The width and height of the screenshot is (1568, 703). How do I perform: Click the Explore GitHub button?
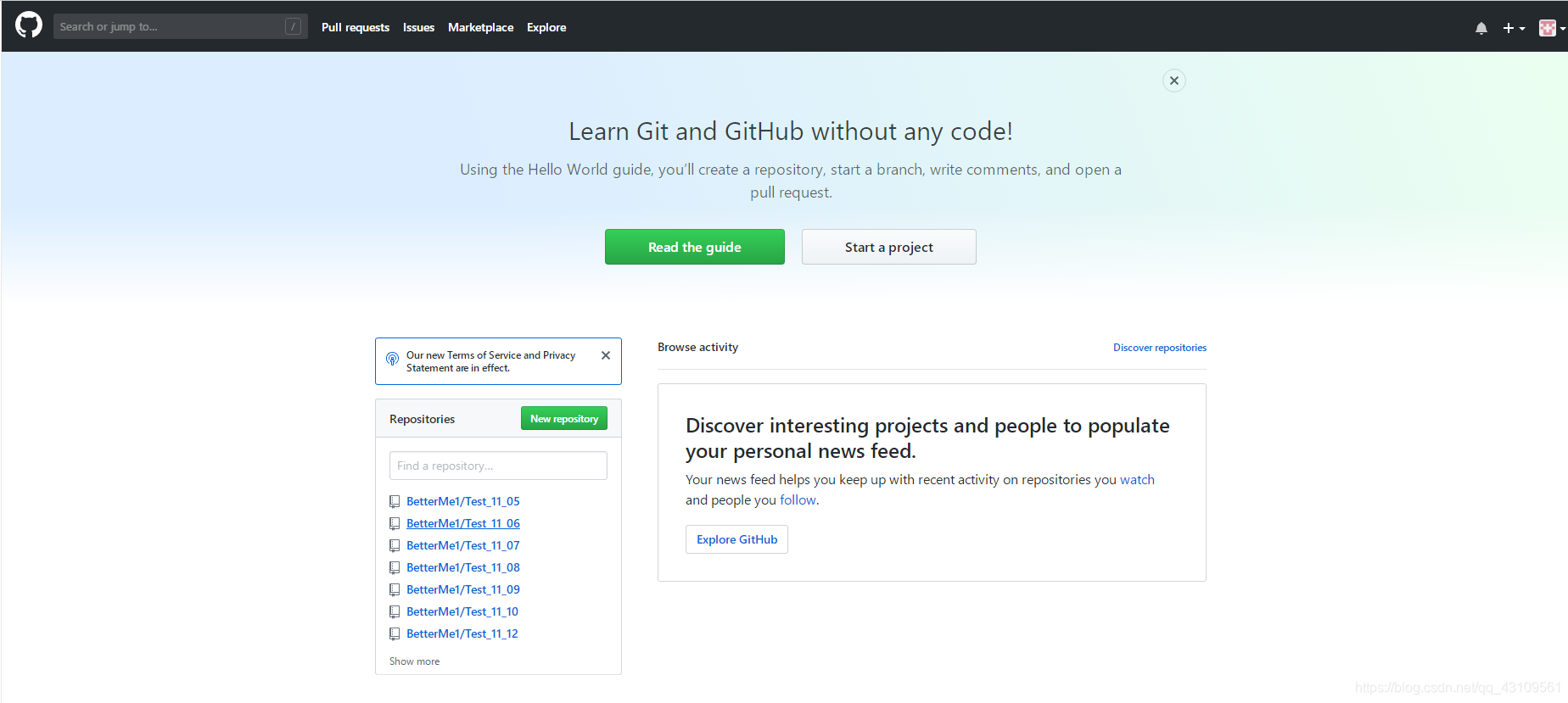736,539
